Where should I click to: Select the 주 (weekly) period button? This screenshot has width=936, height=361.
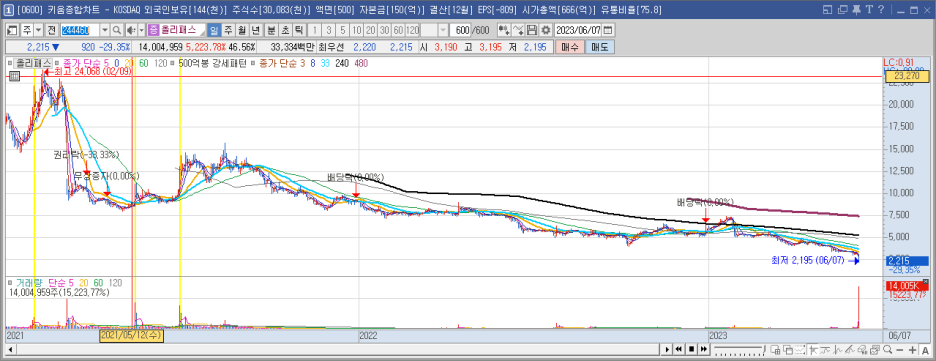pos(228,30)
